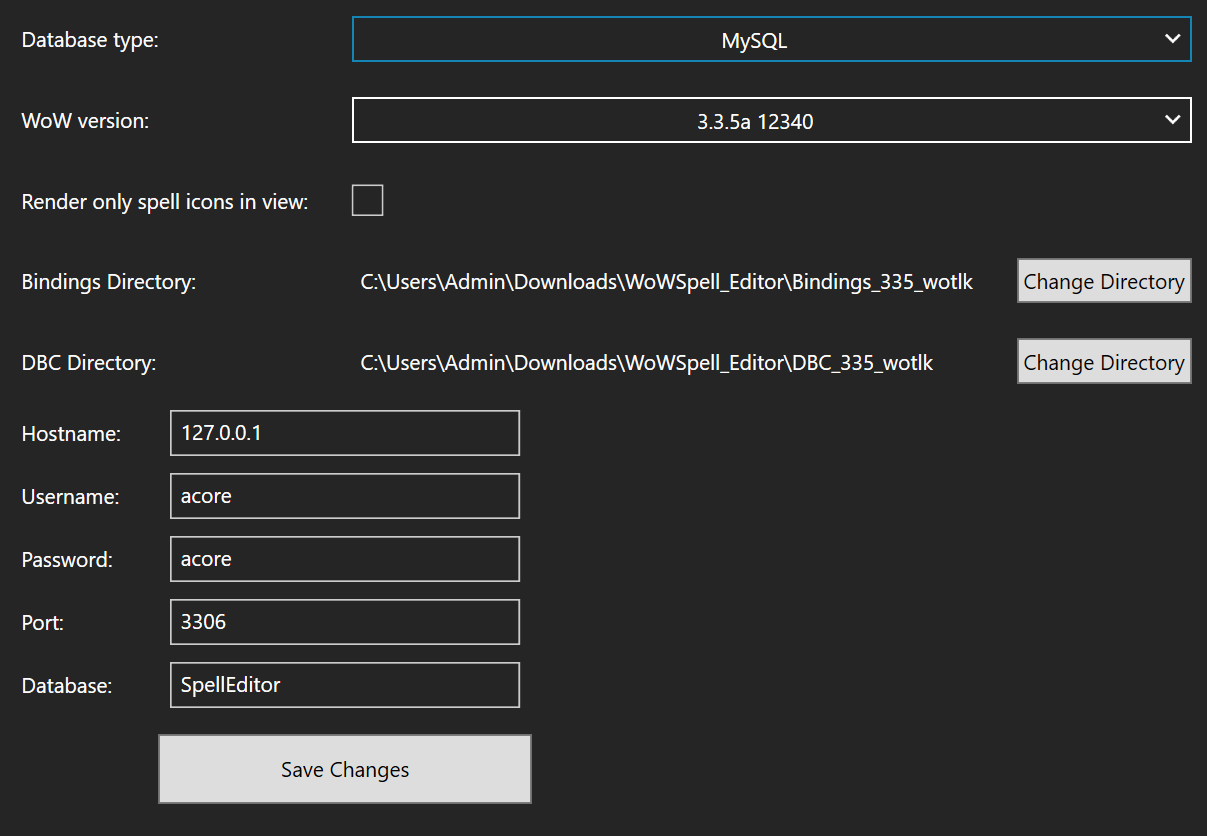Click the WoW version combo box
The image size is (1207, 836).
click(770, 119)
